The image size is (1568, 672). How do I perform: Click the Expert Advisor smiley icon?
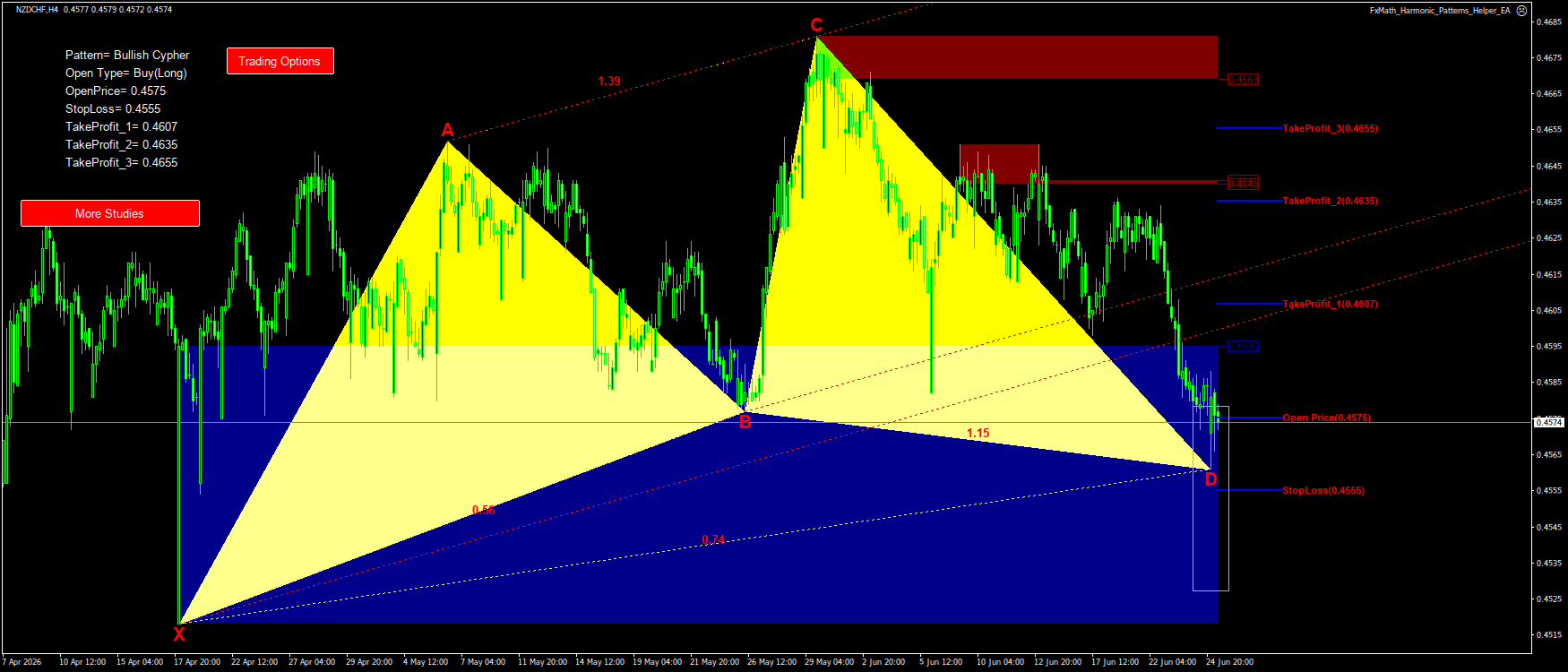[x=1521, y=10]
